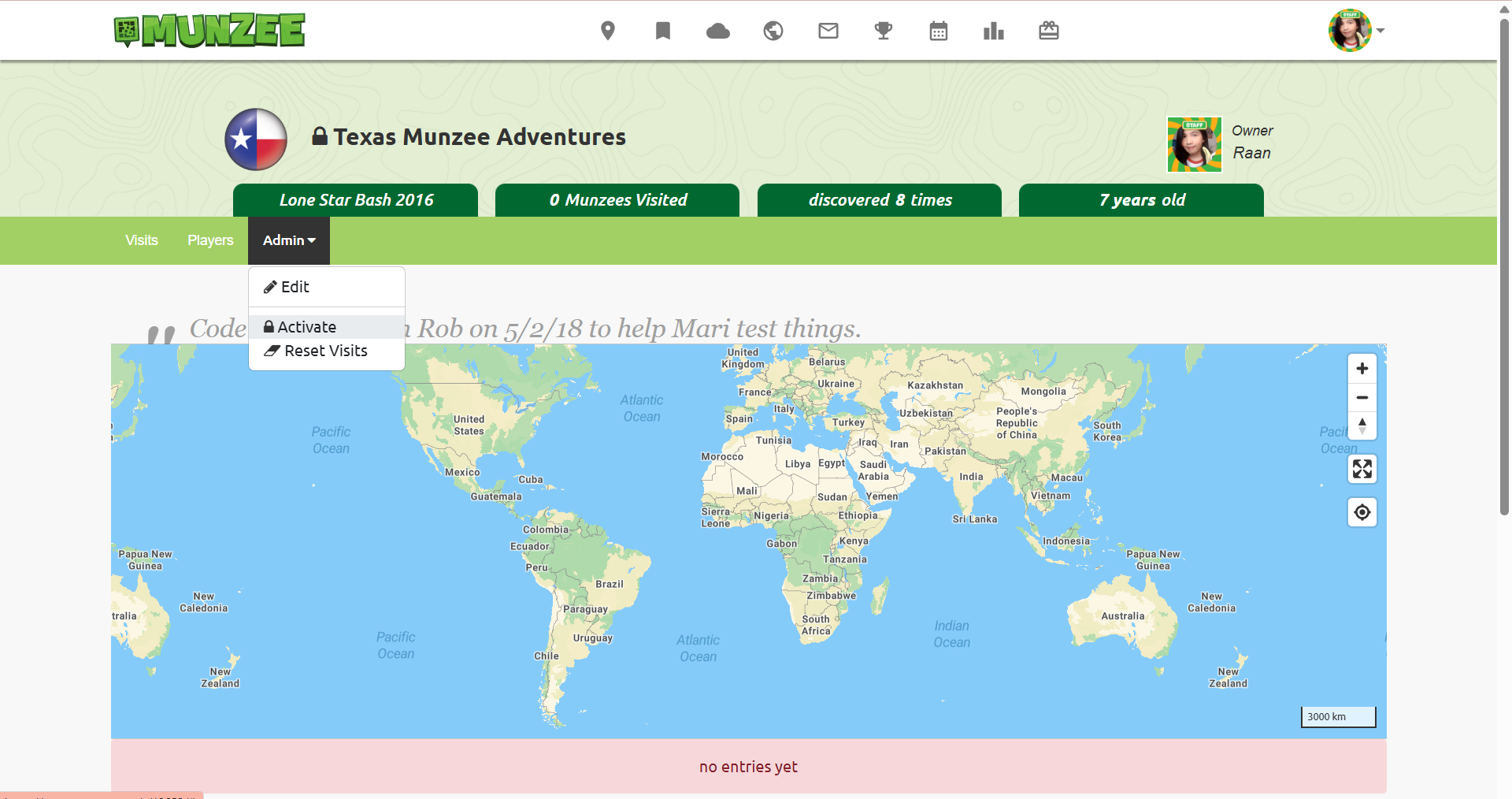Open the gift card redeem icon

1049,31
